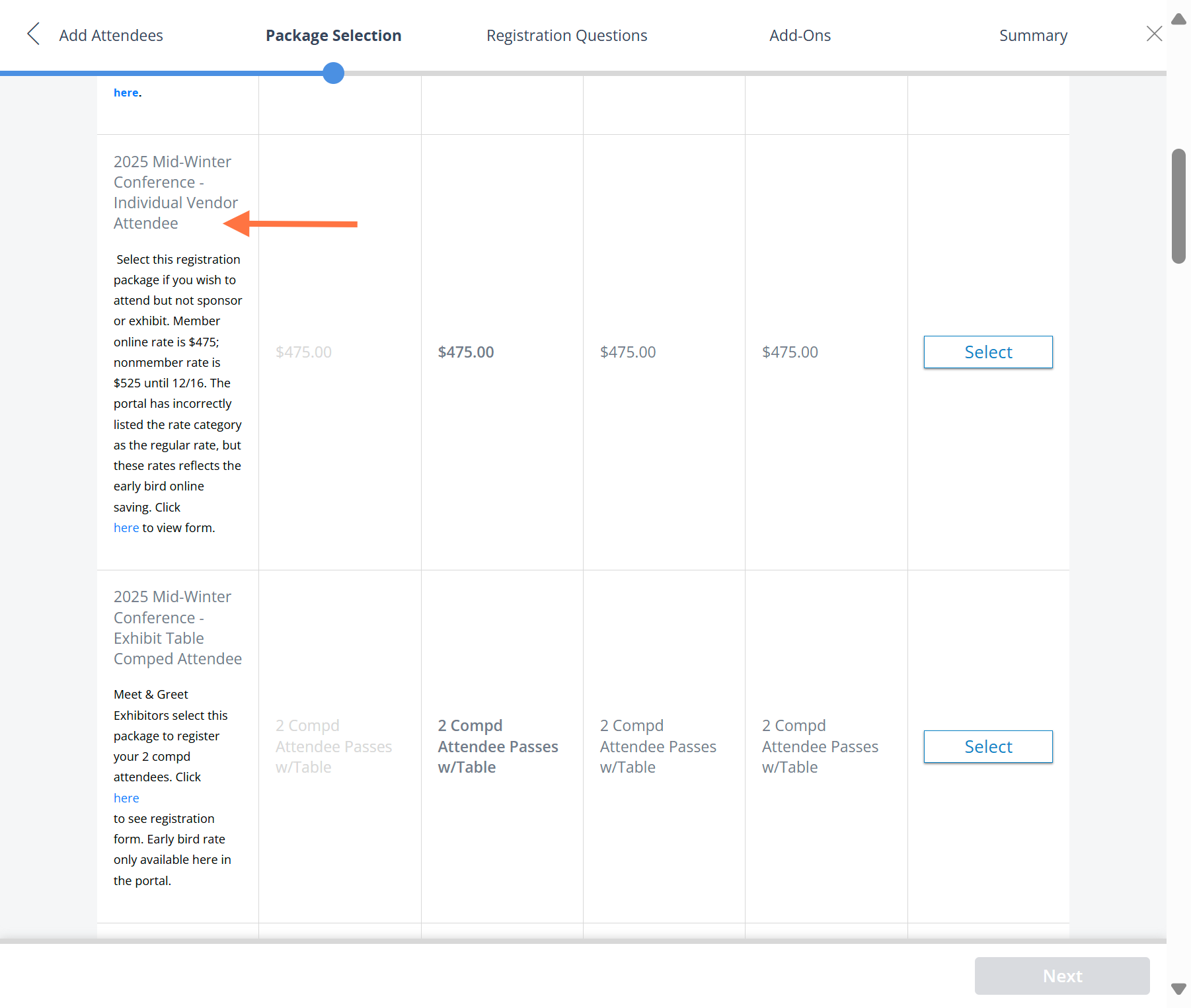Viewport: 1191px width, 1008px height.
Task: Click the scrollbar up arrow
Action: 1178,19
